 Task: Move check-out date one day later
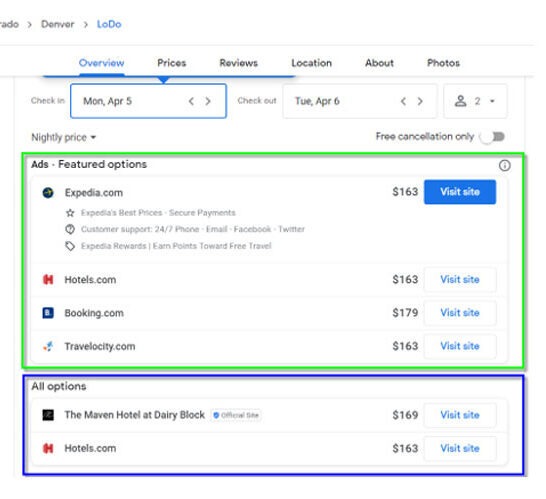coord(420,101)
